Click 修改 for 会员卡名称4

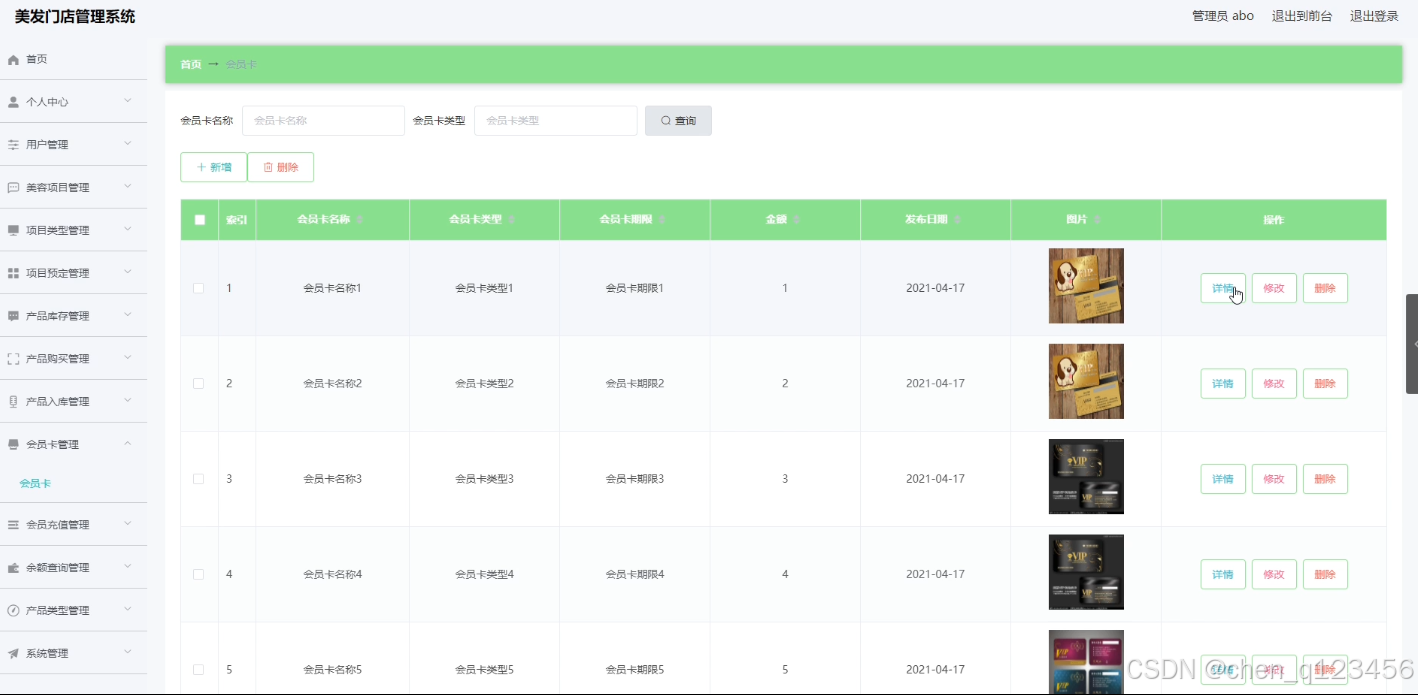click(1274, 574)
